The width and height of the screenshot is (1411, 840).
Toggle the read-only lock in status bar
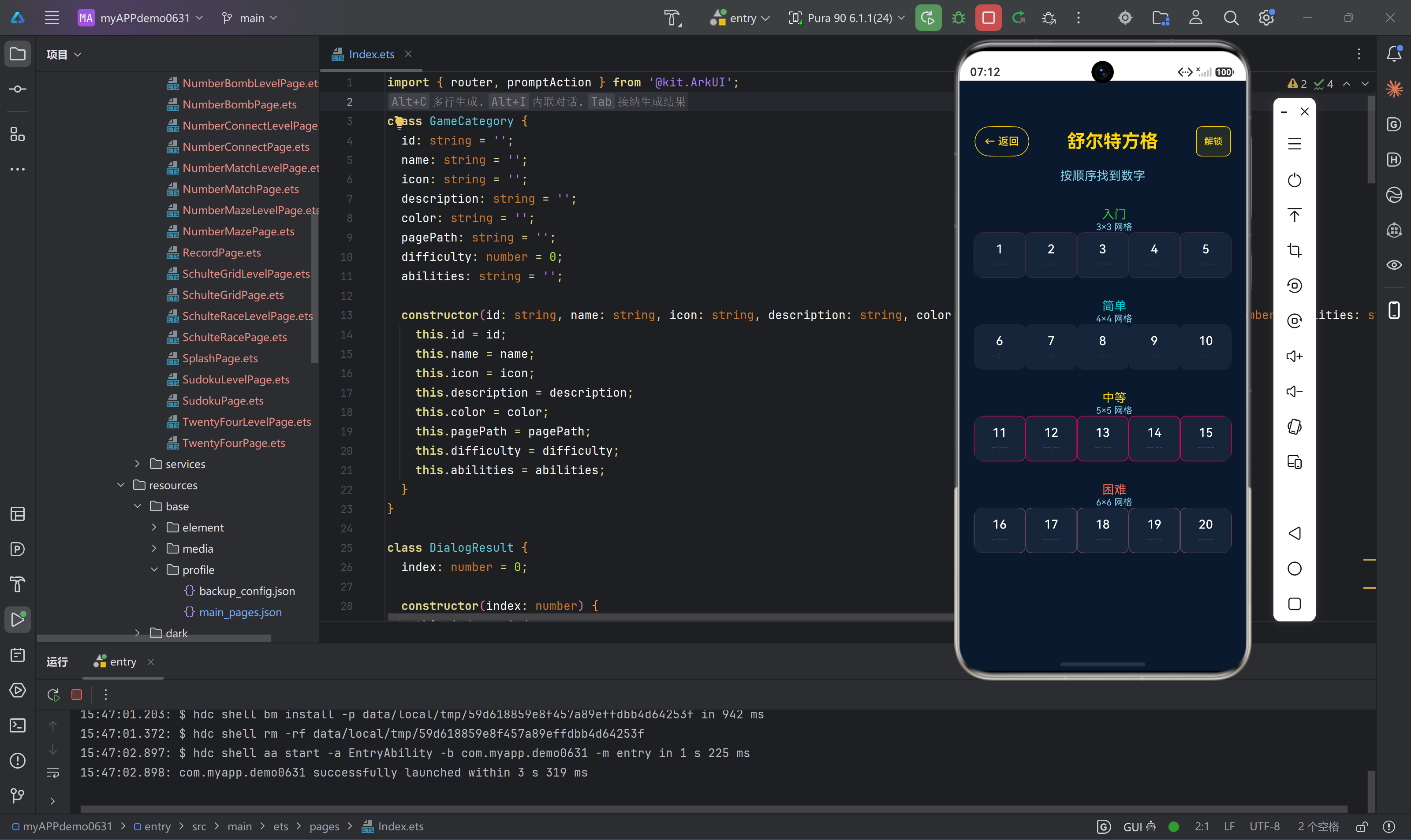(x=1362, y=827)
